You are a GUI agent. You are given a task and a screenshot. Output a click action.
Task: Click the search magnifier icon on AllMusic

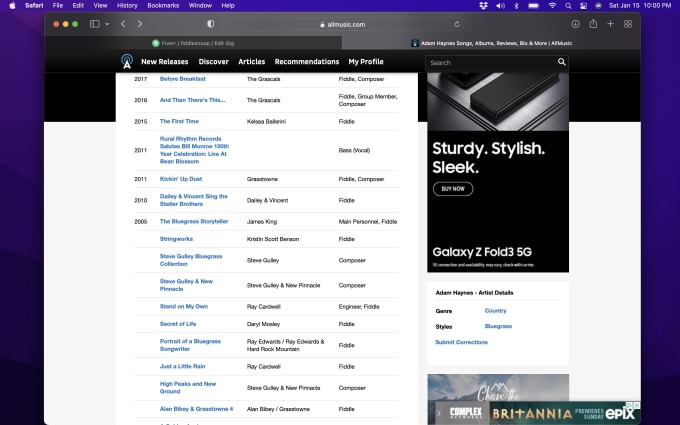click(x=561, y=62)
